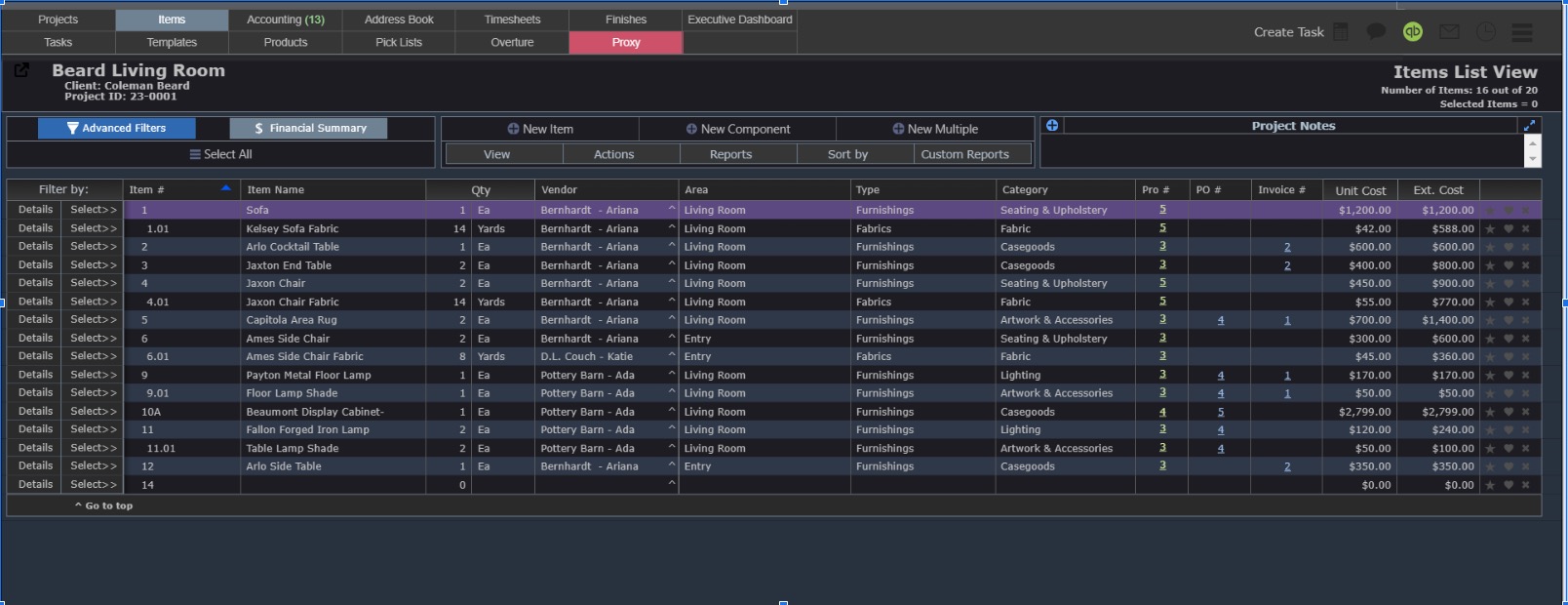Create a New Item
The height and width of the screenshot is (605, 1568).
point(540,129)
